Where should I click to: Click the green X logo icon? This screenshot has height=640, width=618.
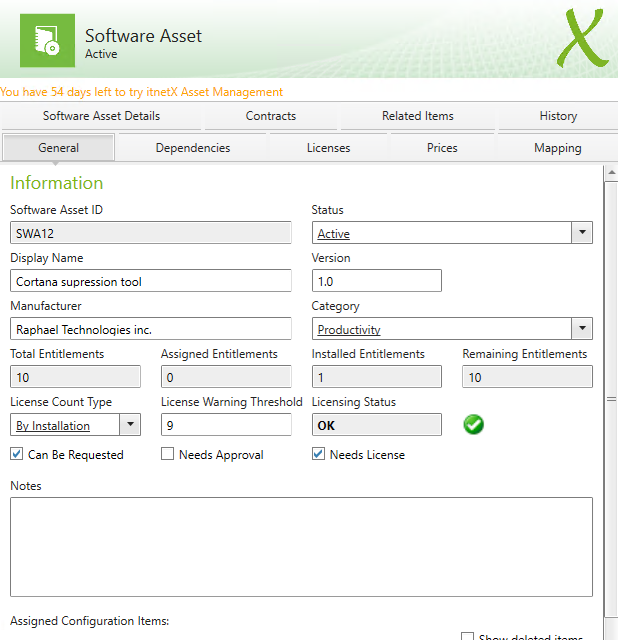click(x=582, y=38)
